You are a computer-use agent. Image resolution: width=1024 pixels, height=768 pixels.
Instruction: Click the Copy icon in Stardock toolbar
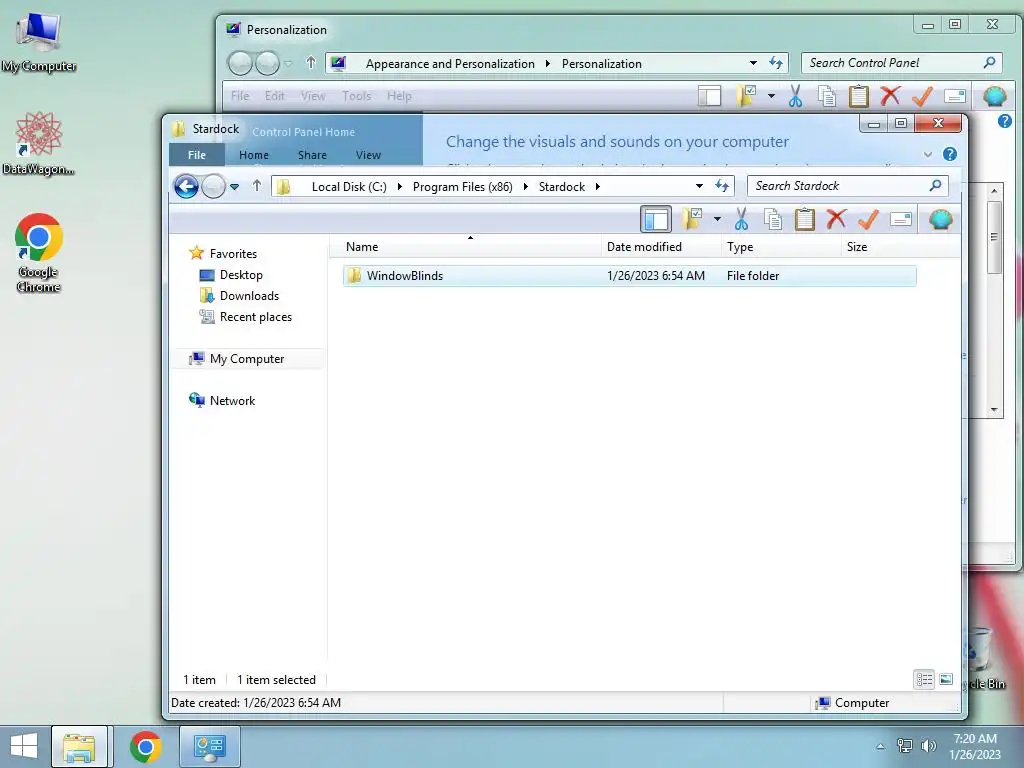[773, 219]
